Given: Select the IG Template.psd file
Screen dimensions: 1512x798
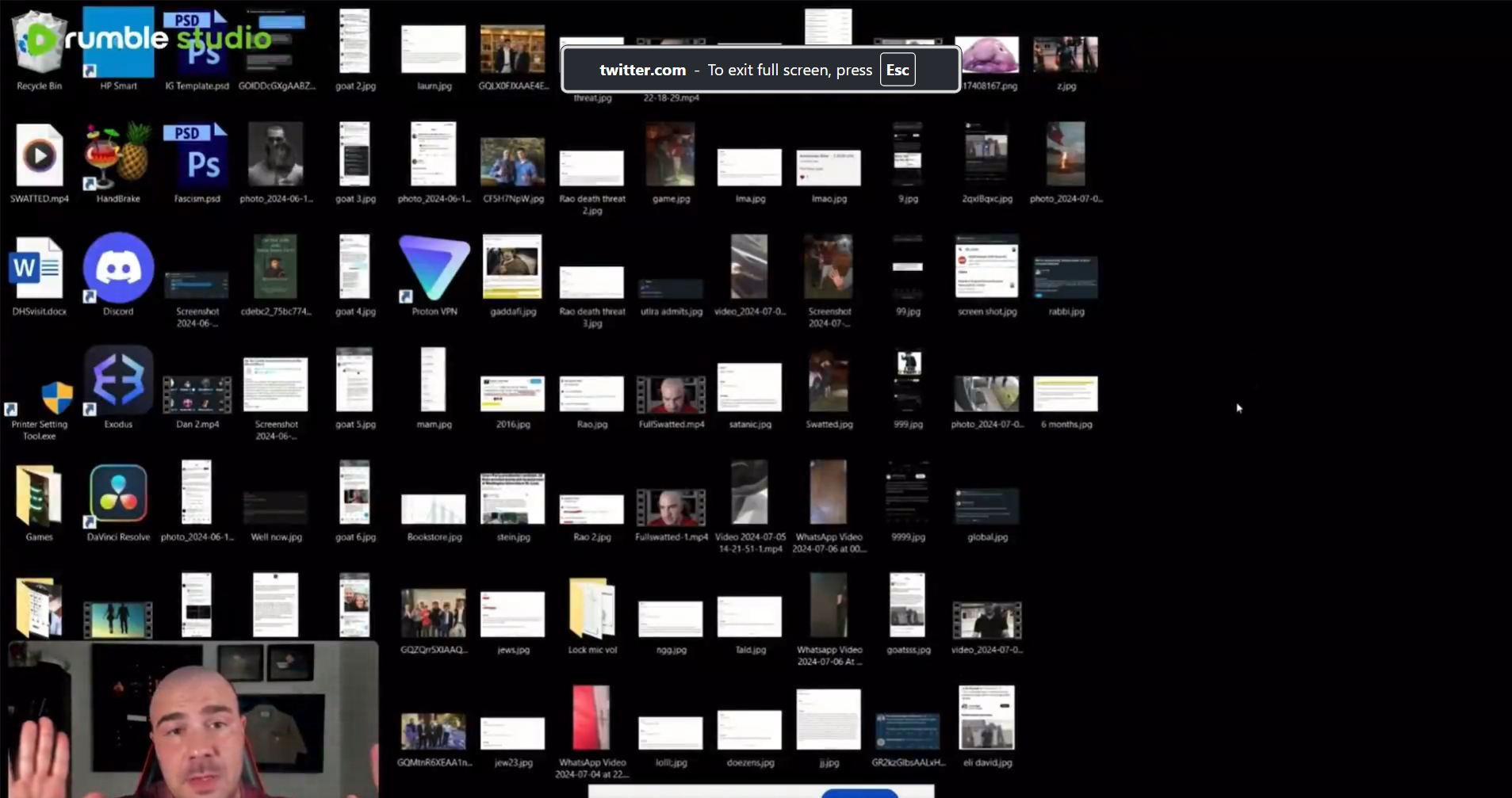Looking at the screenshot, I should [x=197, y=51].
